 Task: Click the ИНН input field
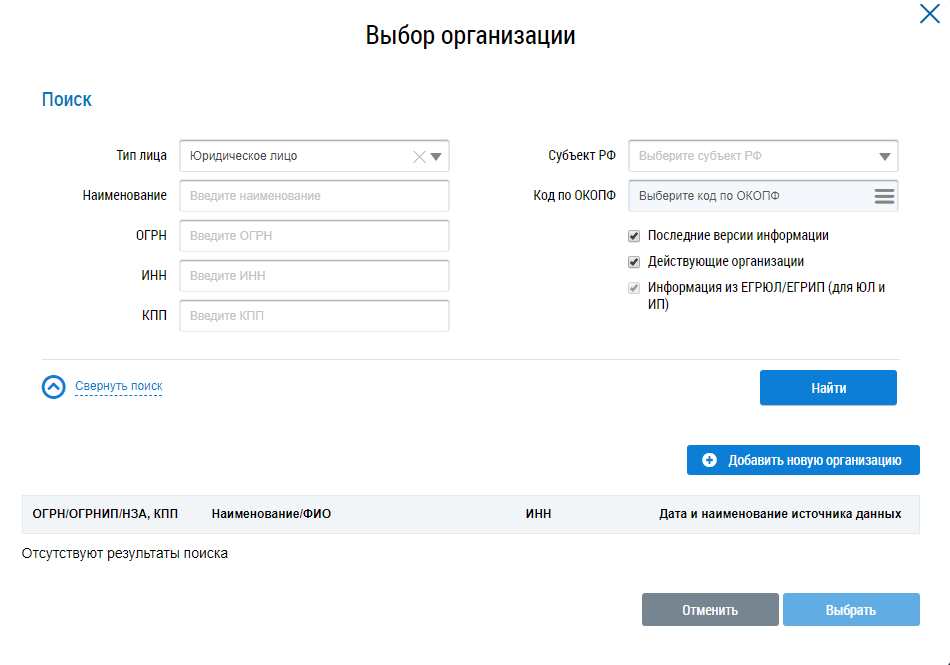[x=314, y=276]
